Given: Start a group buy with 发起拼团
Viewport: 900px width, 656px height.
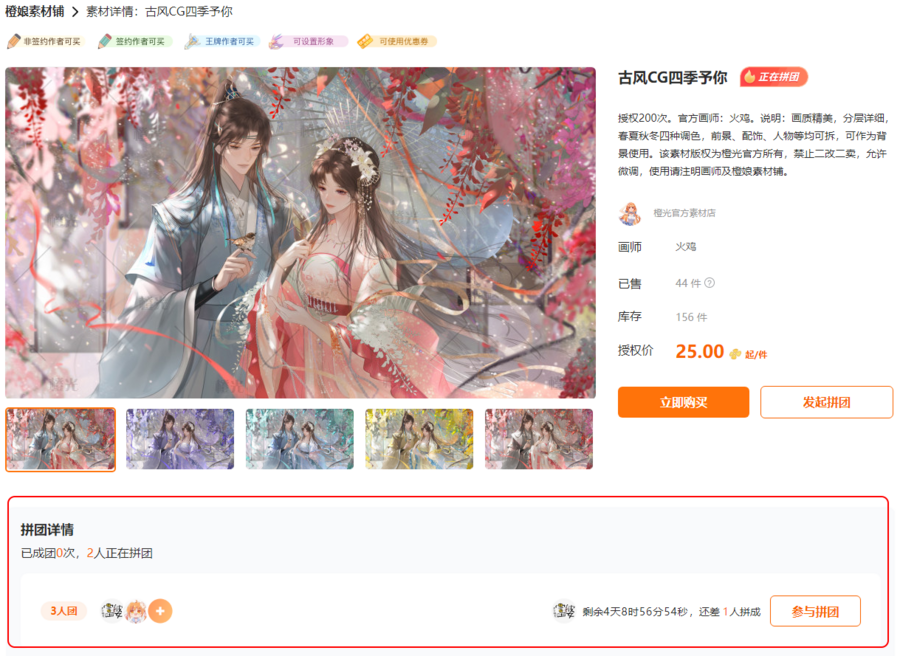Looking at the screenshot, I should 827,402.
